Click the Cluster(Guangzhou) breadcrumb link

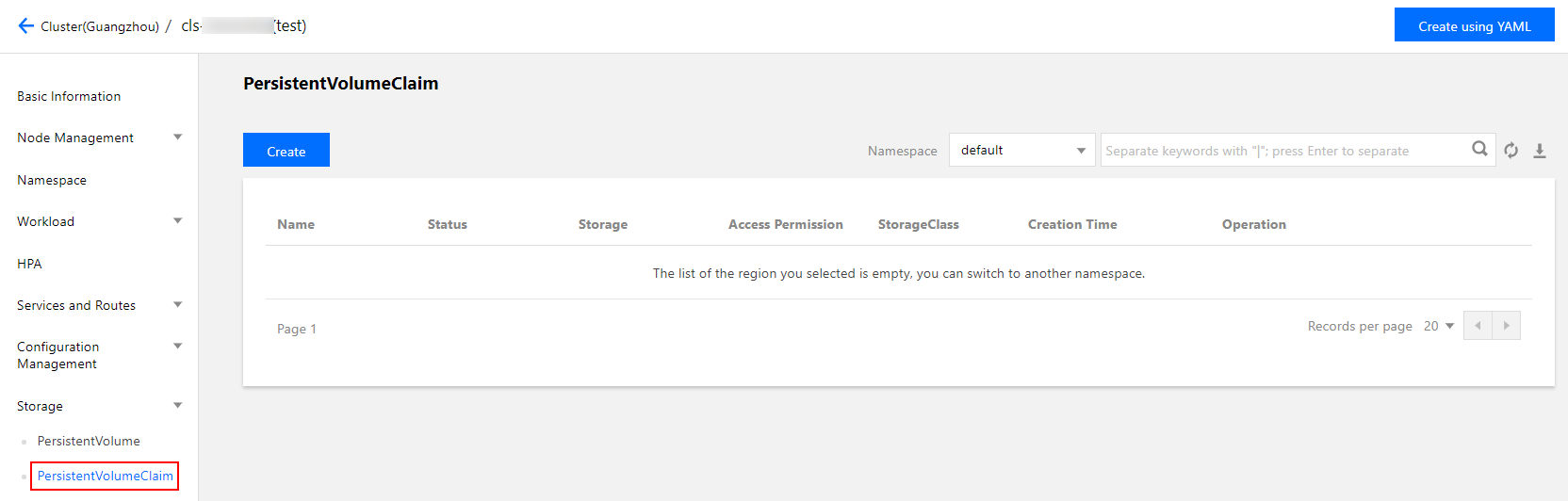100,26
